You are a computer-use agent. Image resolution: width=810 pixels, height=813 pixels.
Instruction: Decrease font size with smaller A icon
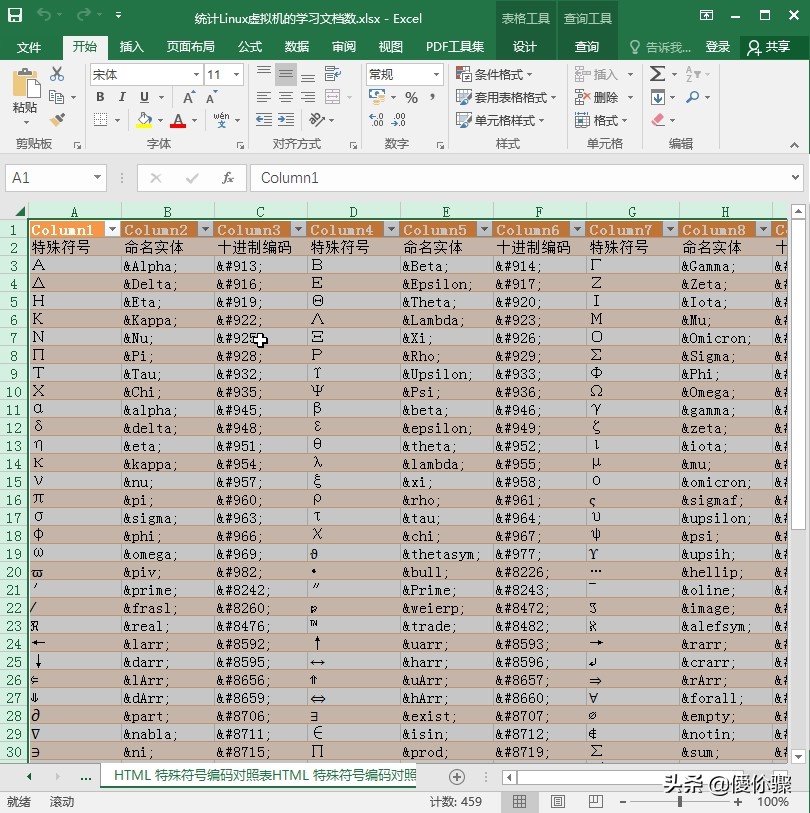click(212, 97)
